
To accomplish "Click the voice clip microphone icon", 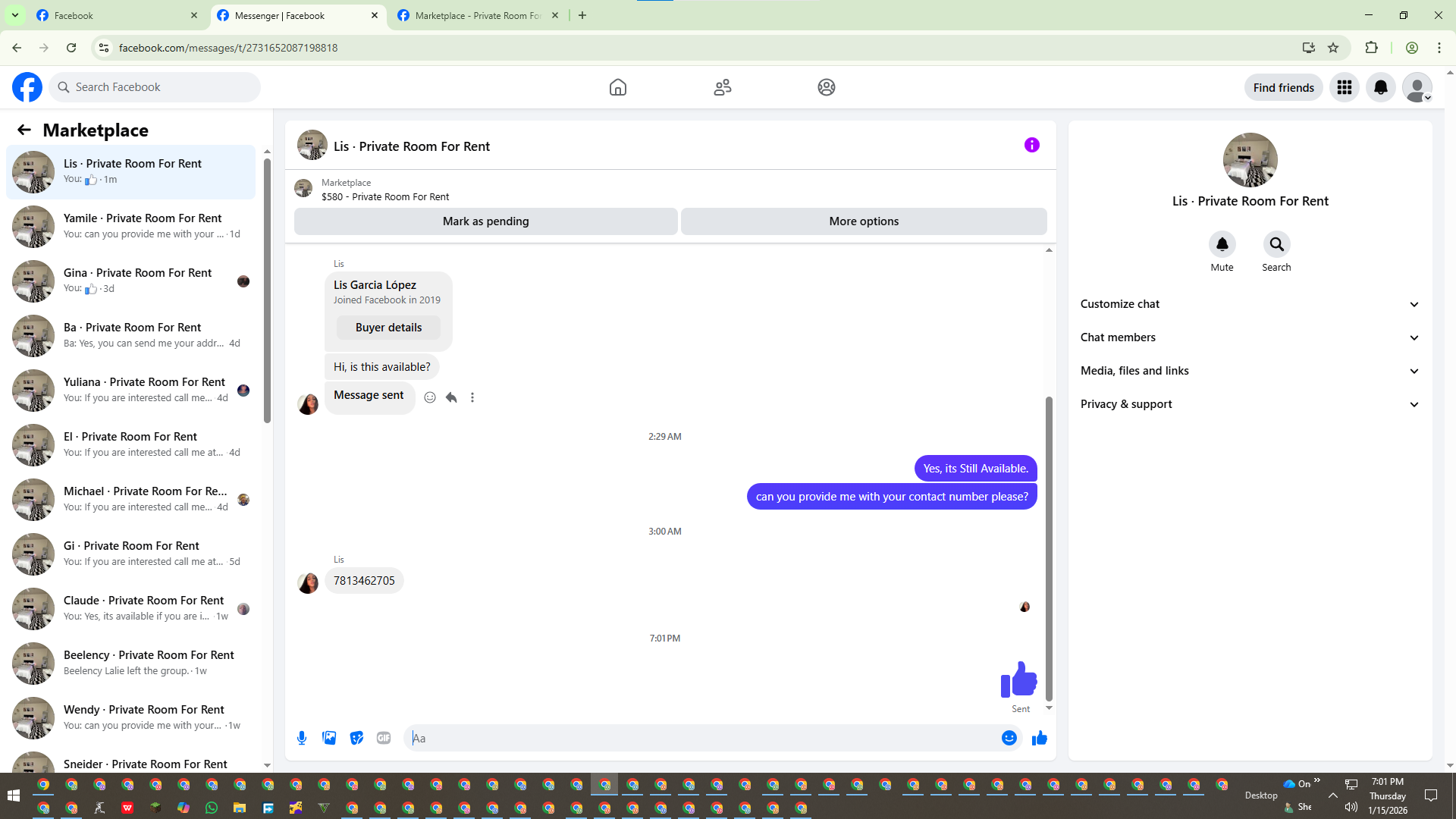I will coord(302,738).
